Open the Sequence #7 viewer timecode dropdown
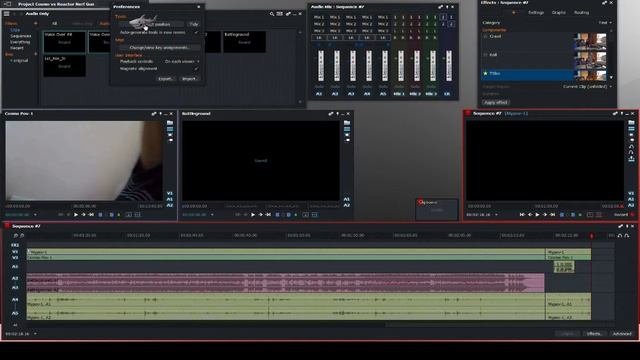The width and height of the screenshot is (640, 360). (497, 215)
